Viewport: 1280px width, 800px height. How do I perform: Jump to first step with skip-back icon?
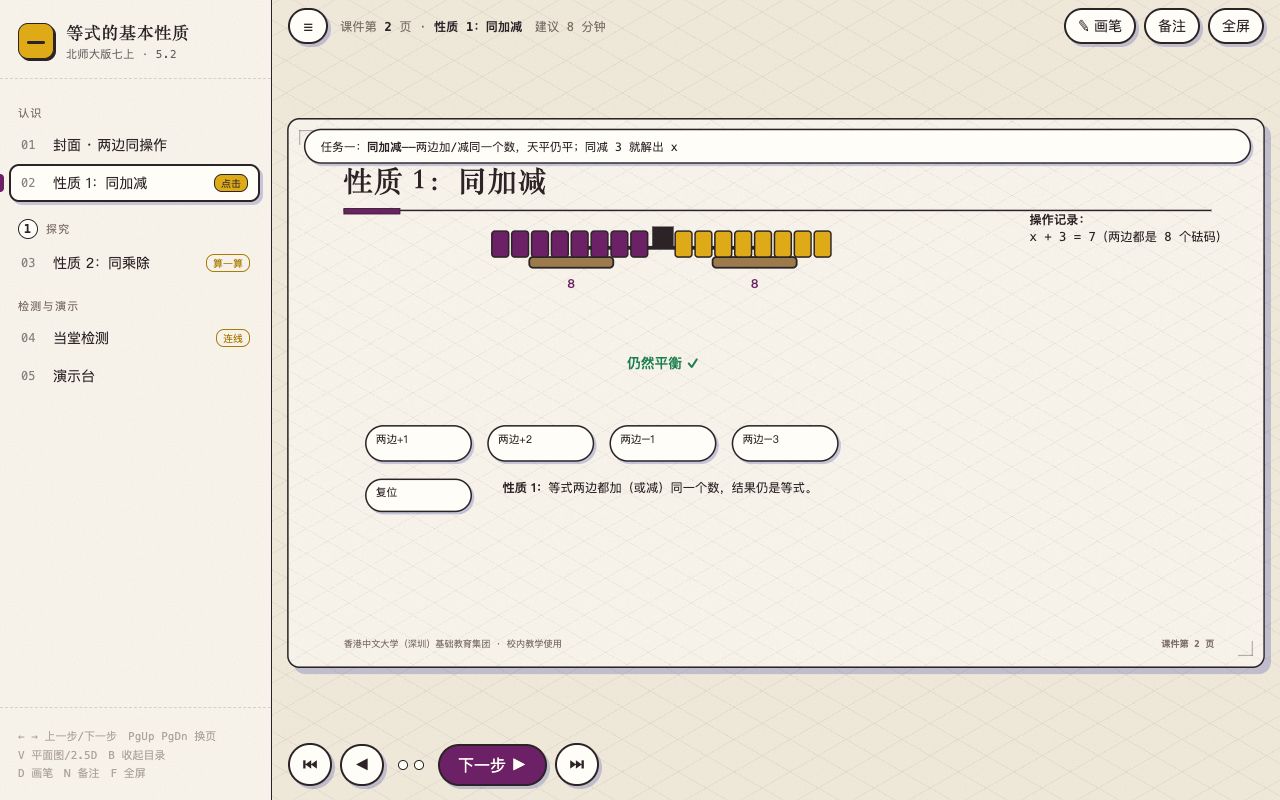coord(310,765)
